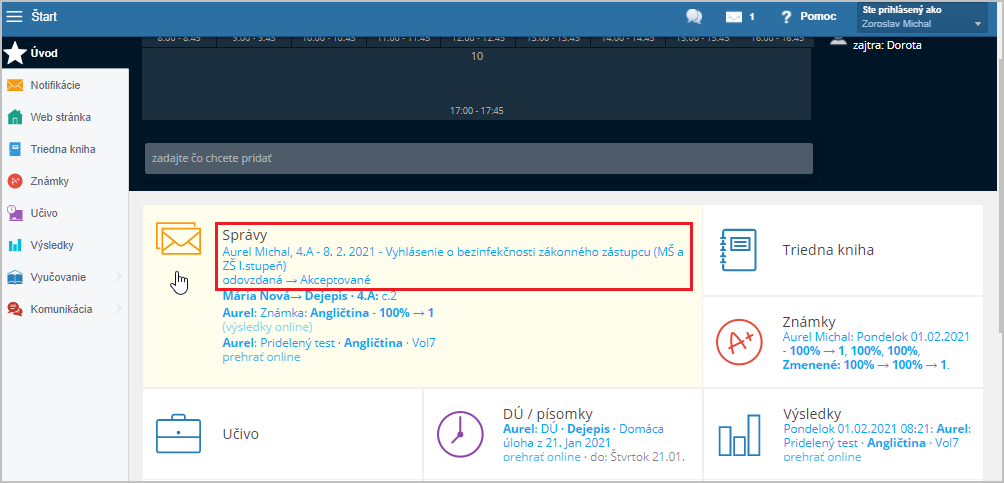The width and height of the screenshot is (1004, 483).
Task: Open Aurel Známka Angličtina 100% message
Action: pos(328,313)
